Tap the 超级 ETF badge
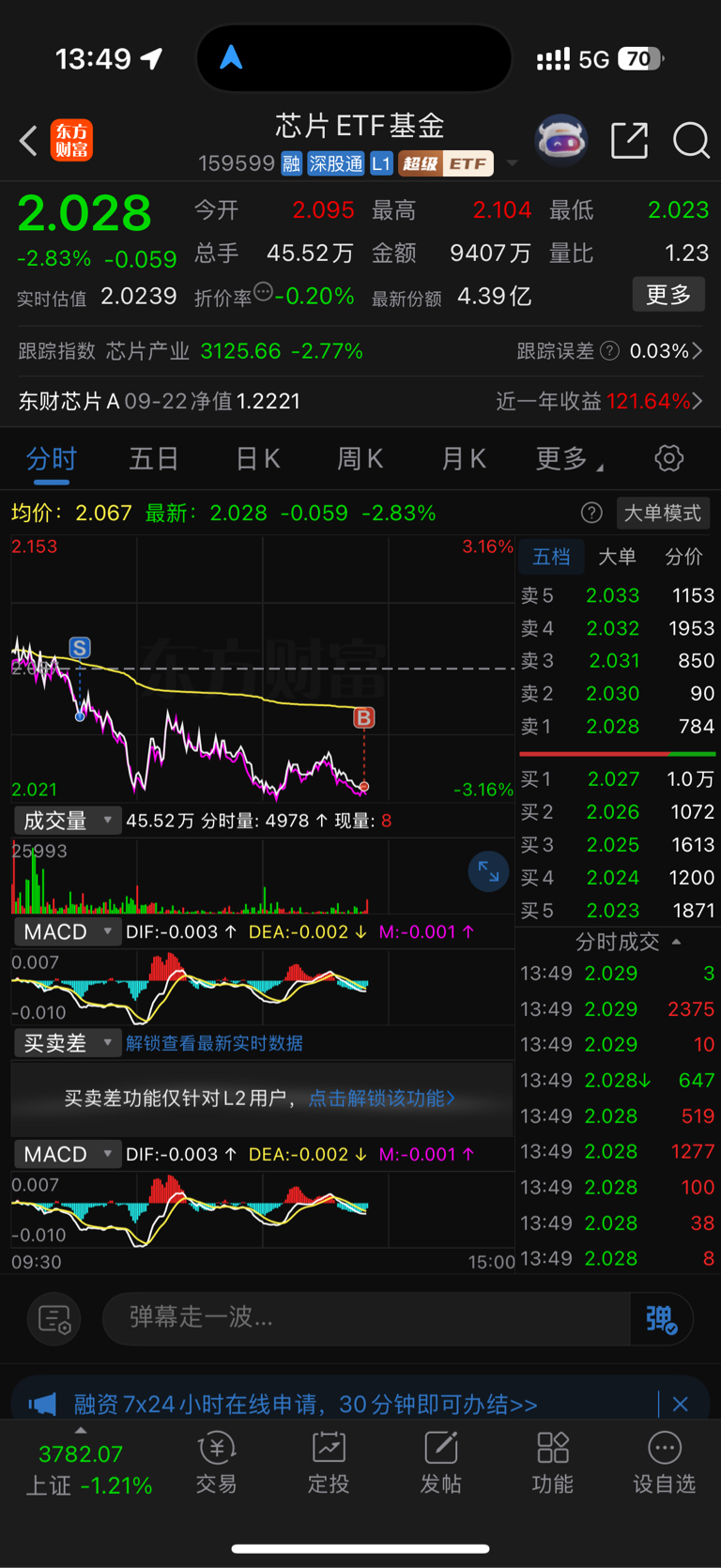This screenshot has width=721, height=1568. point(446,164)
